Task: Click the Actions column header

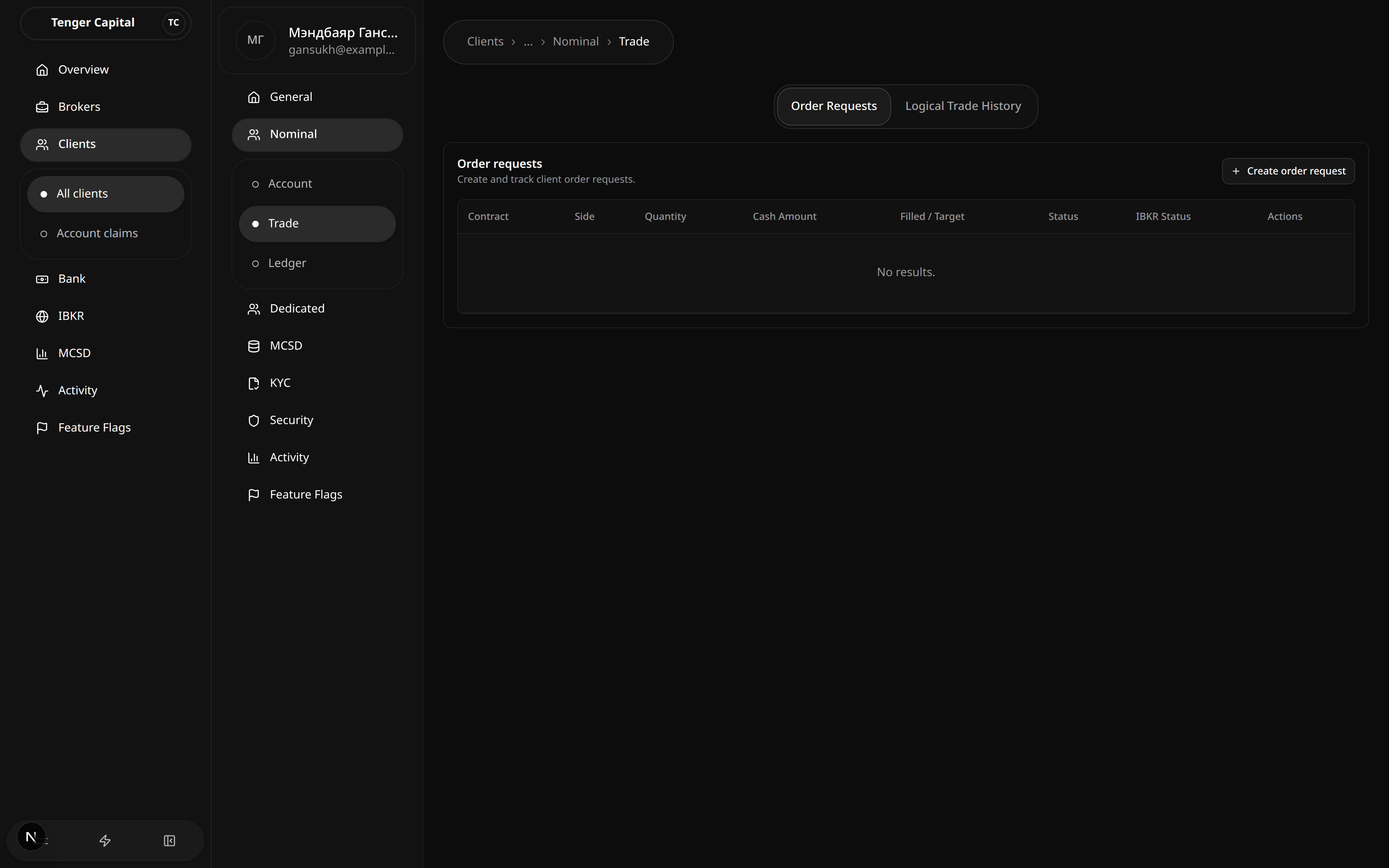Action: (x=1284, y=217)
